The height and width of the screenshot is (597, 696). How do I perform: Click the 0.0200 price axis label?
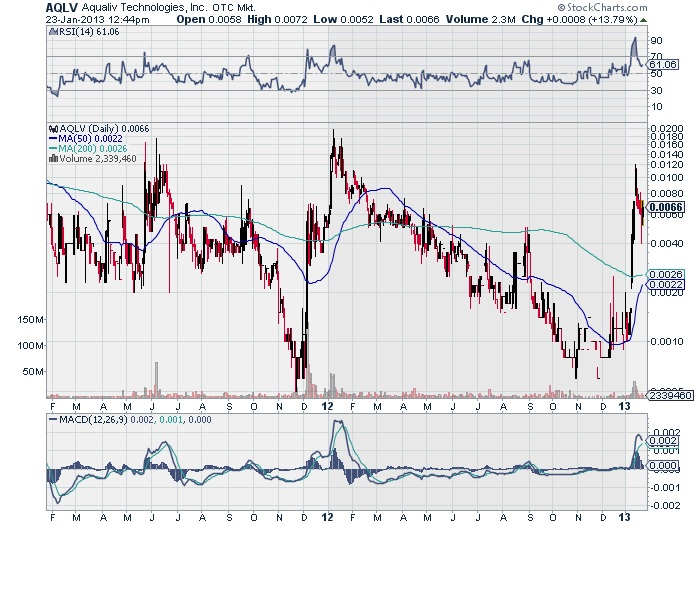[666, 129]
